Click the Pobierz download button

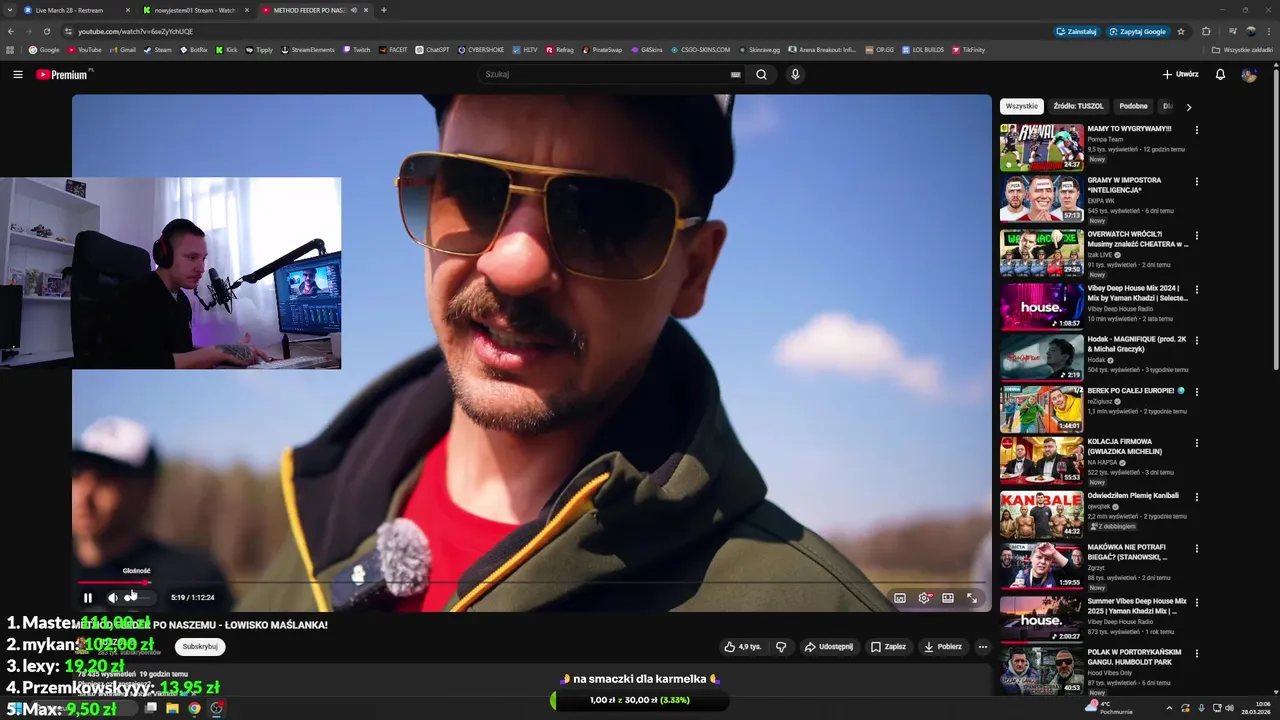point(943,647)
